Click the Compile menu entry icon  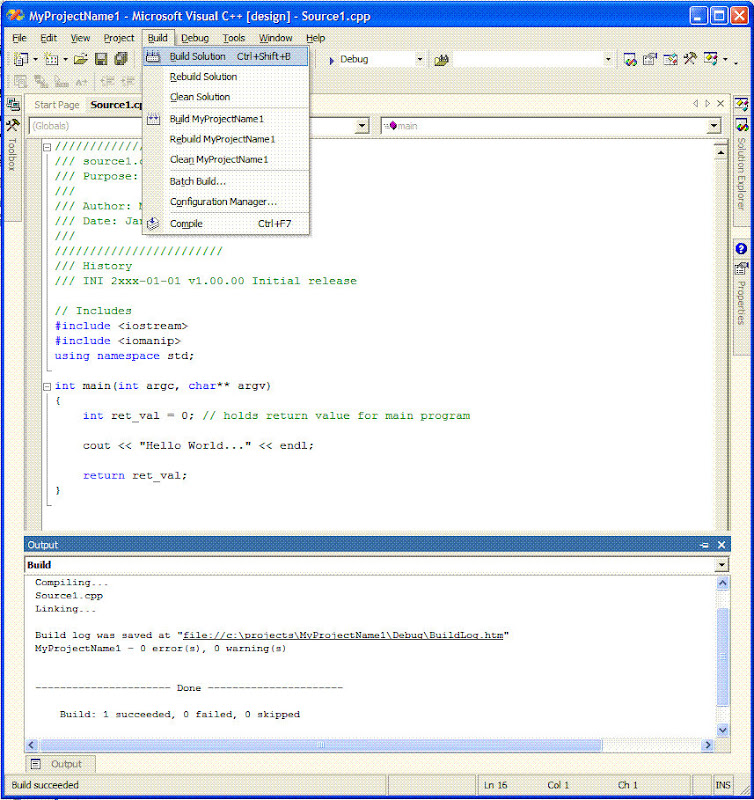[153, 223]
